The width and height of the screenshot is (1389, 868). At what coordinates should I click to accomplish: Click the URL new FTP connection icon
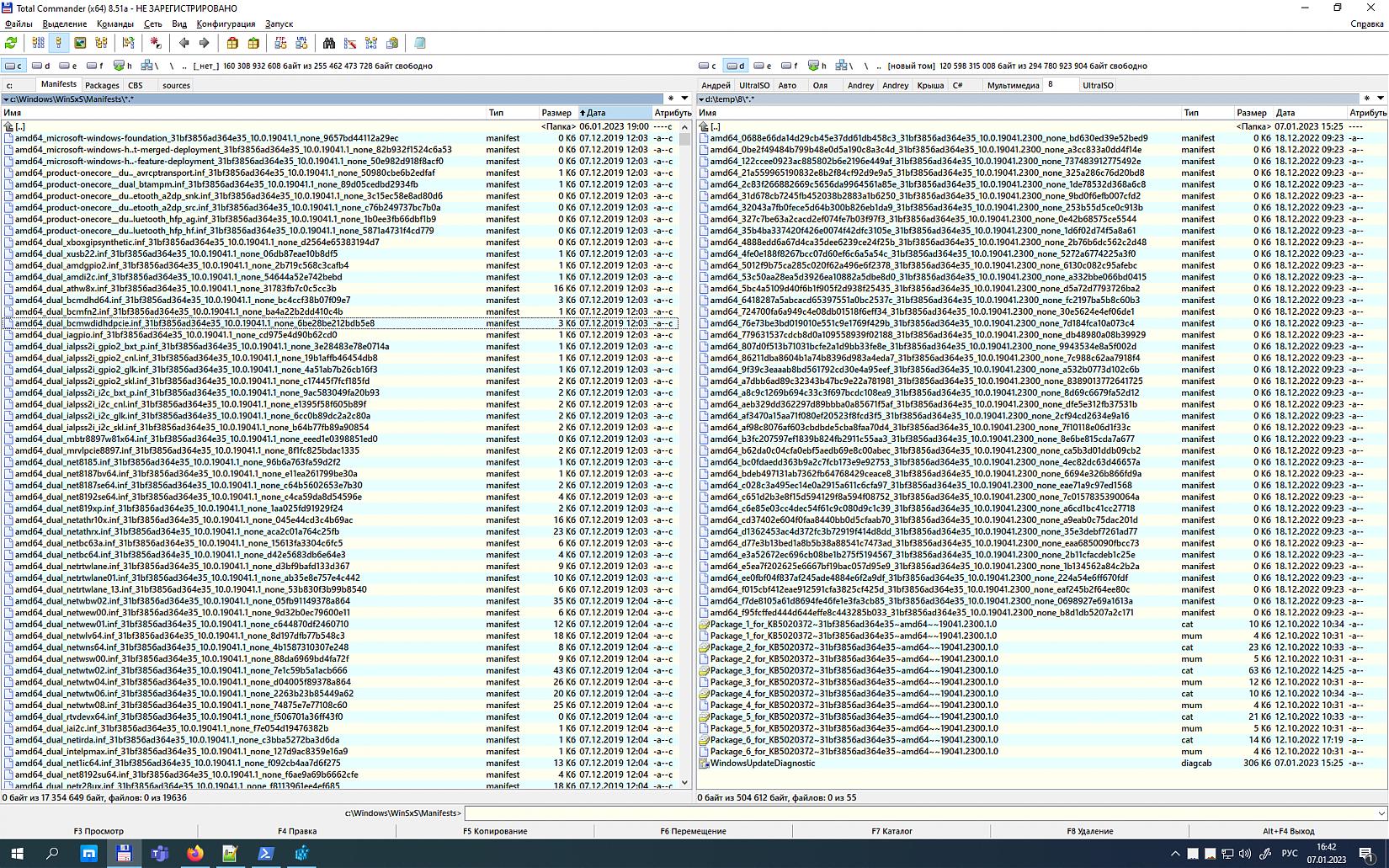(301, 43)
